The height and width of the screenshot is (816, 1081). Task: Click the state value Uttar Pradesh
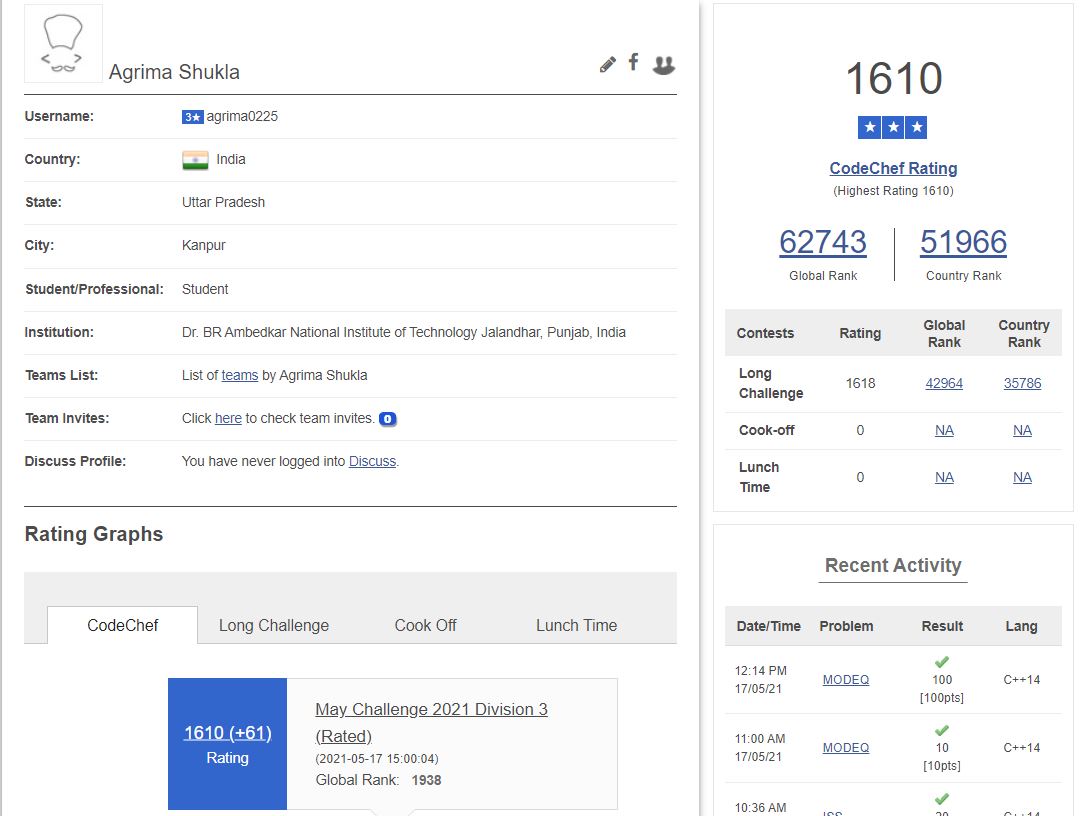[x=223, y=203]
